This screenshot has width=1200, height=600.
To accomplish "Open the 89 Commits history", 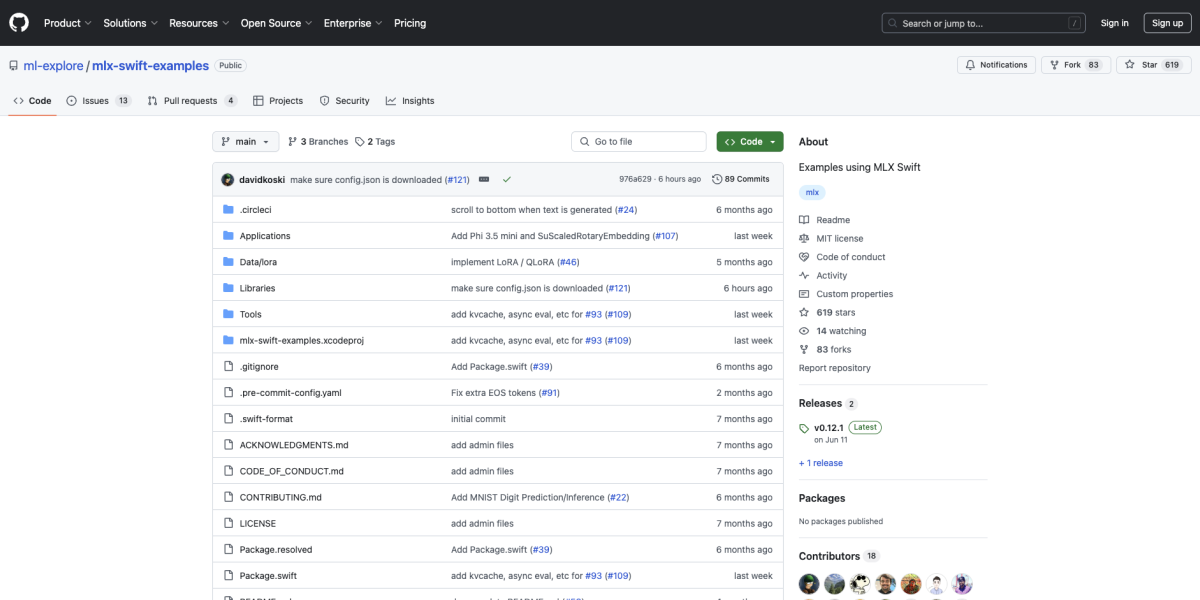I will (741, 179).
